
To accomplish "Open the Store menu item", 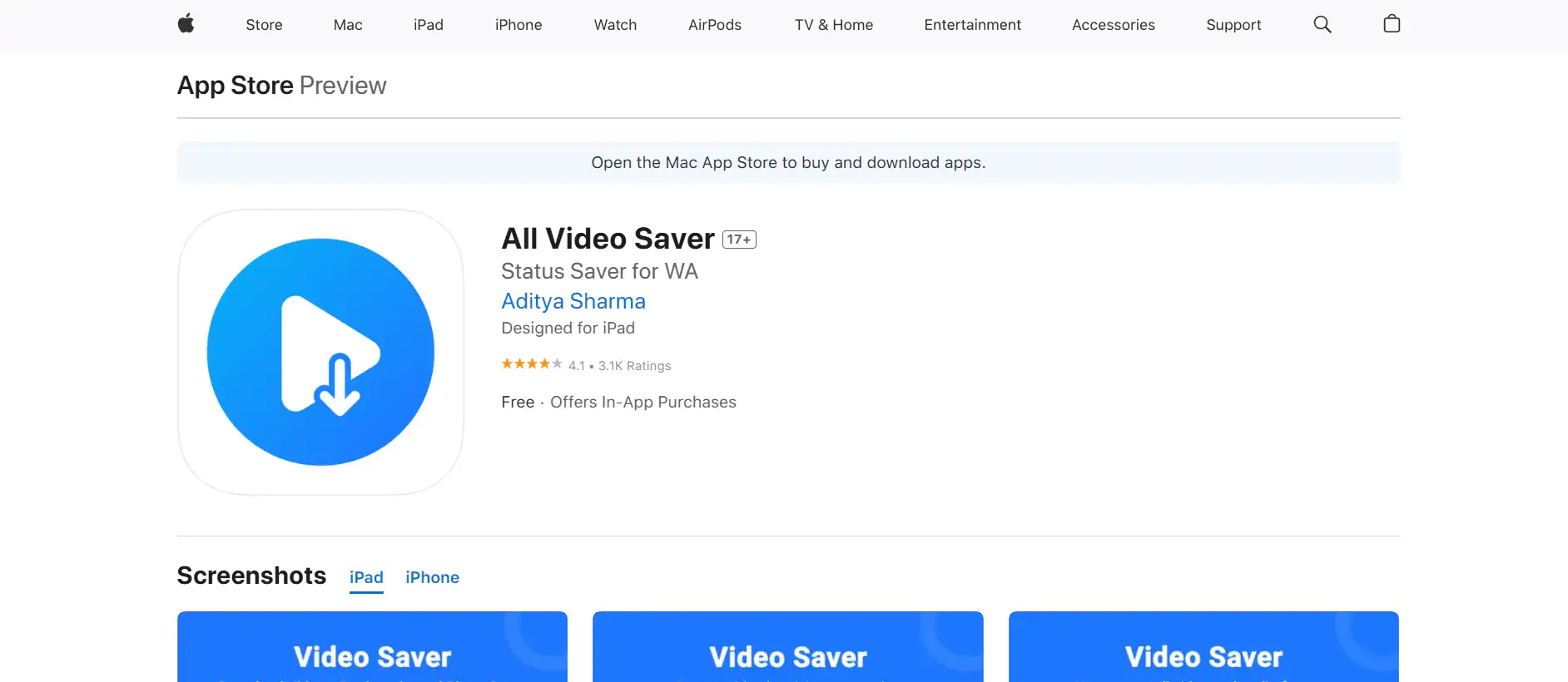I will [x=264, y=25].
